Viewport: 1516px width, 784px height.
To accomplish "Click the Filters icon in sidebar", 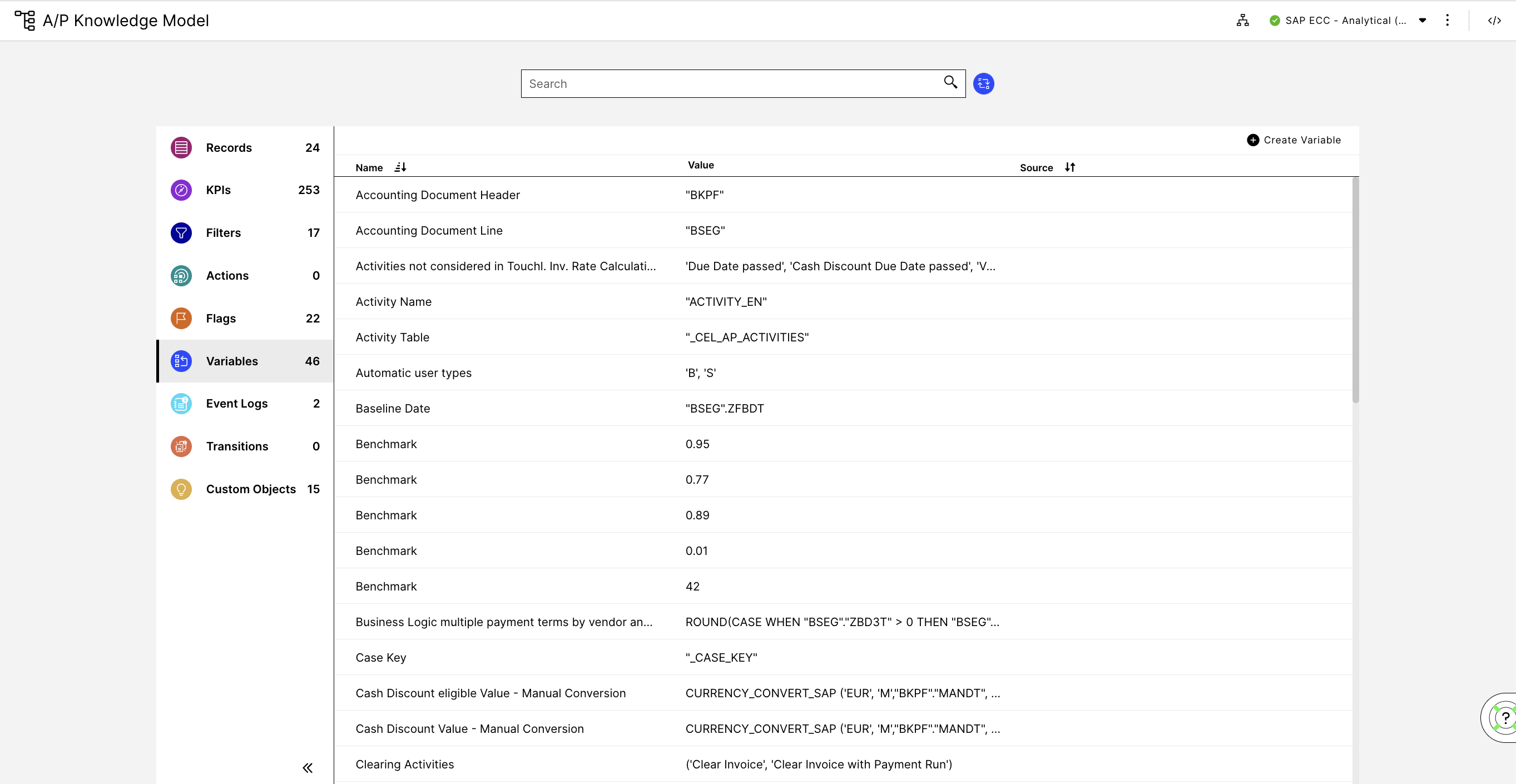I will tap(181, 232).
